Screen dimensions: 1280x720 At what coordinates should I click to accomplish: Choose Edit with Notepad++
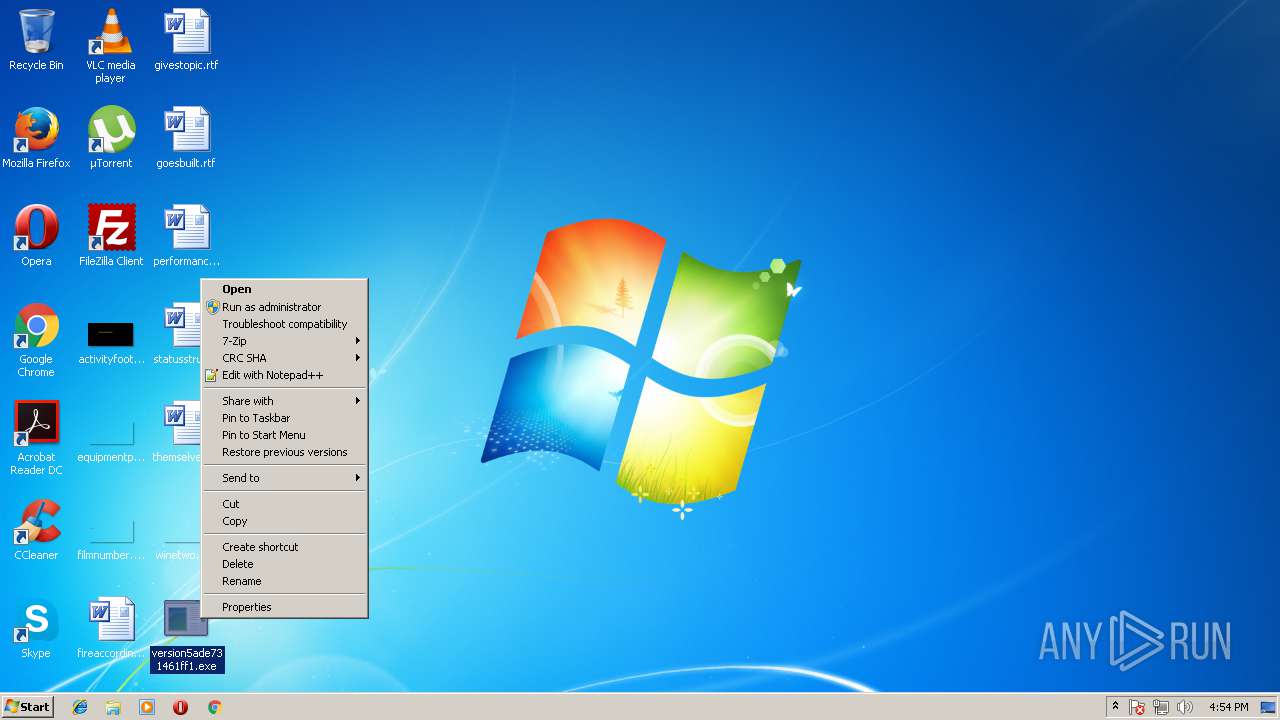(284, 375)
